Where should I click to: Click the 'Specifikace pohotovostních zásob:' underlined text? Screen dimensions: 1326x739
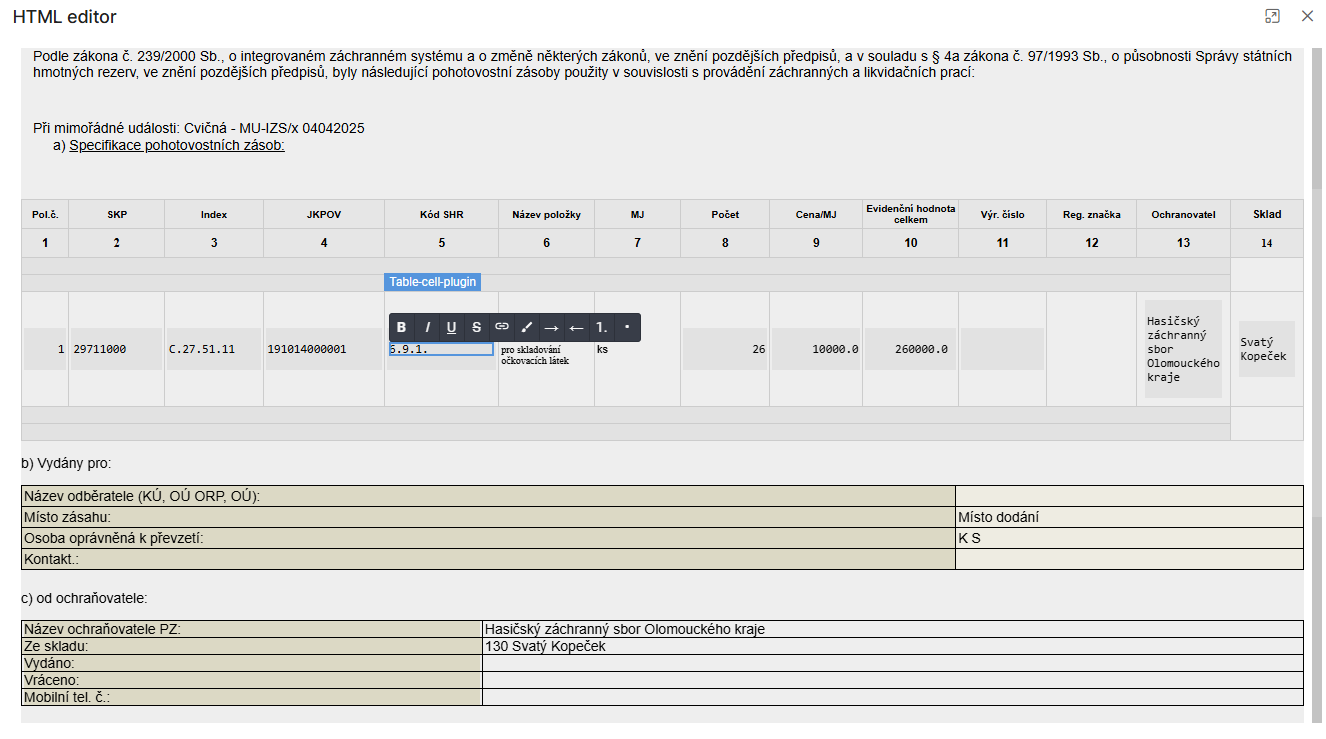point(177,145)
